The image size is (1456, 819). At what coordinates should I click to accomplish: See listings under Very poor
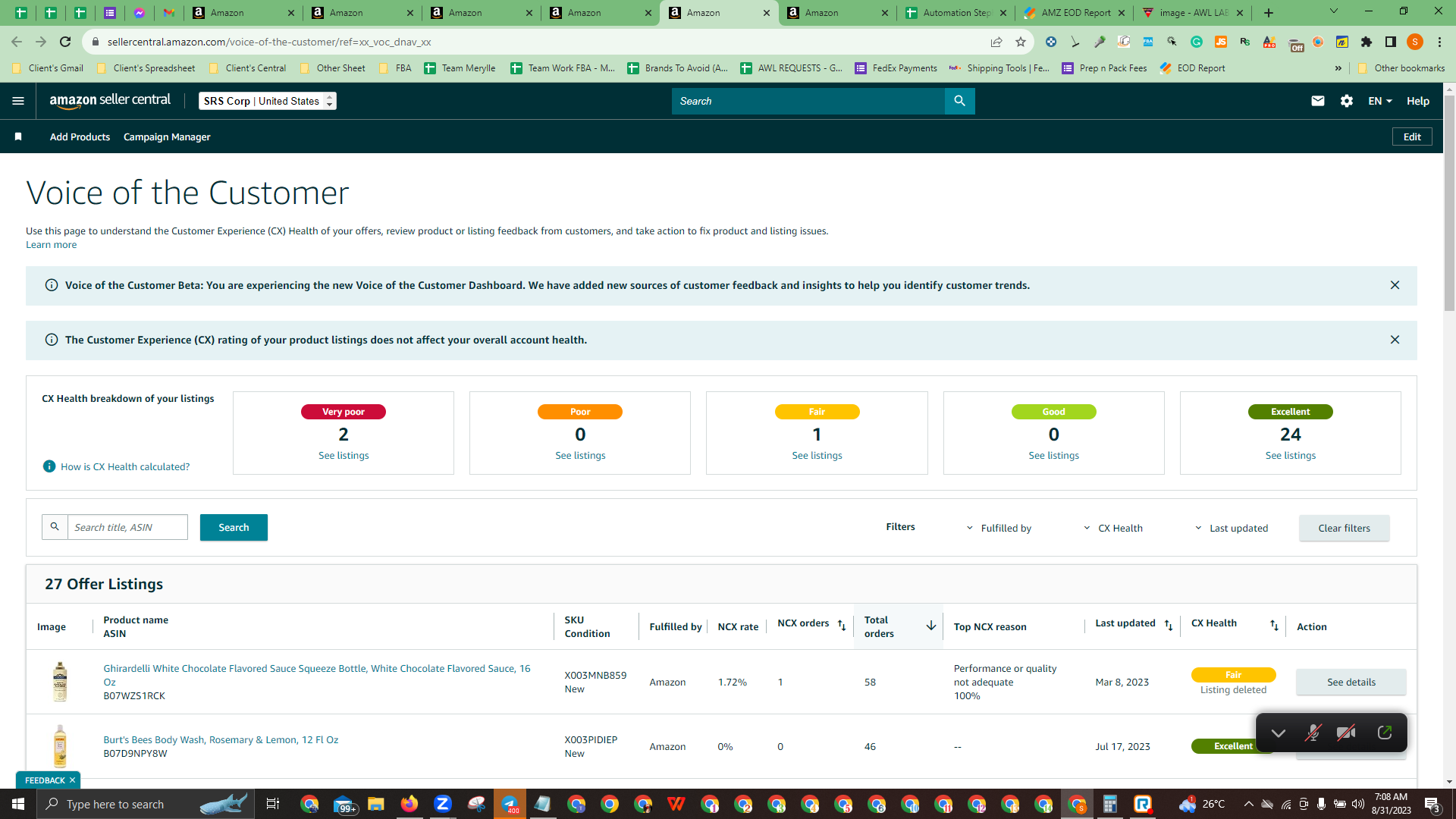coord(344,456)
